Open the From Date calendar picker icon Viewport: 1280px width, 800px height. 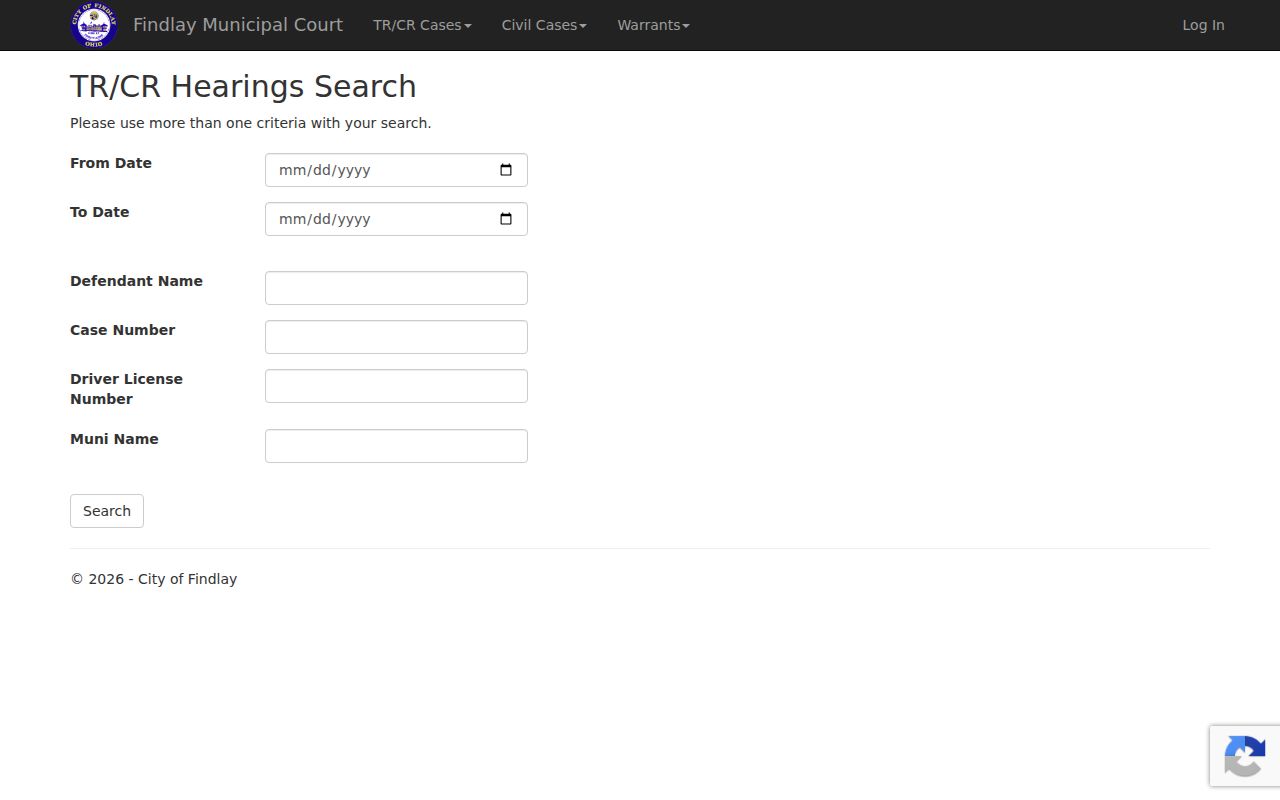tap(506, 170)
